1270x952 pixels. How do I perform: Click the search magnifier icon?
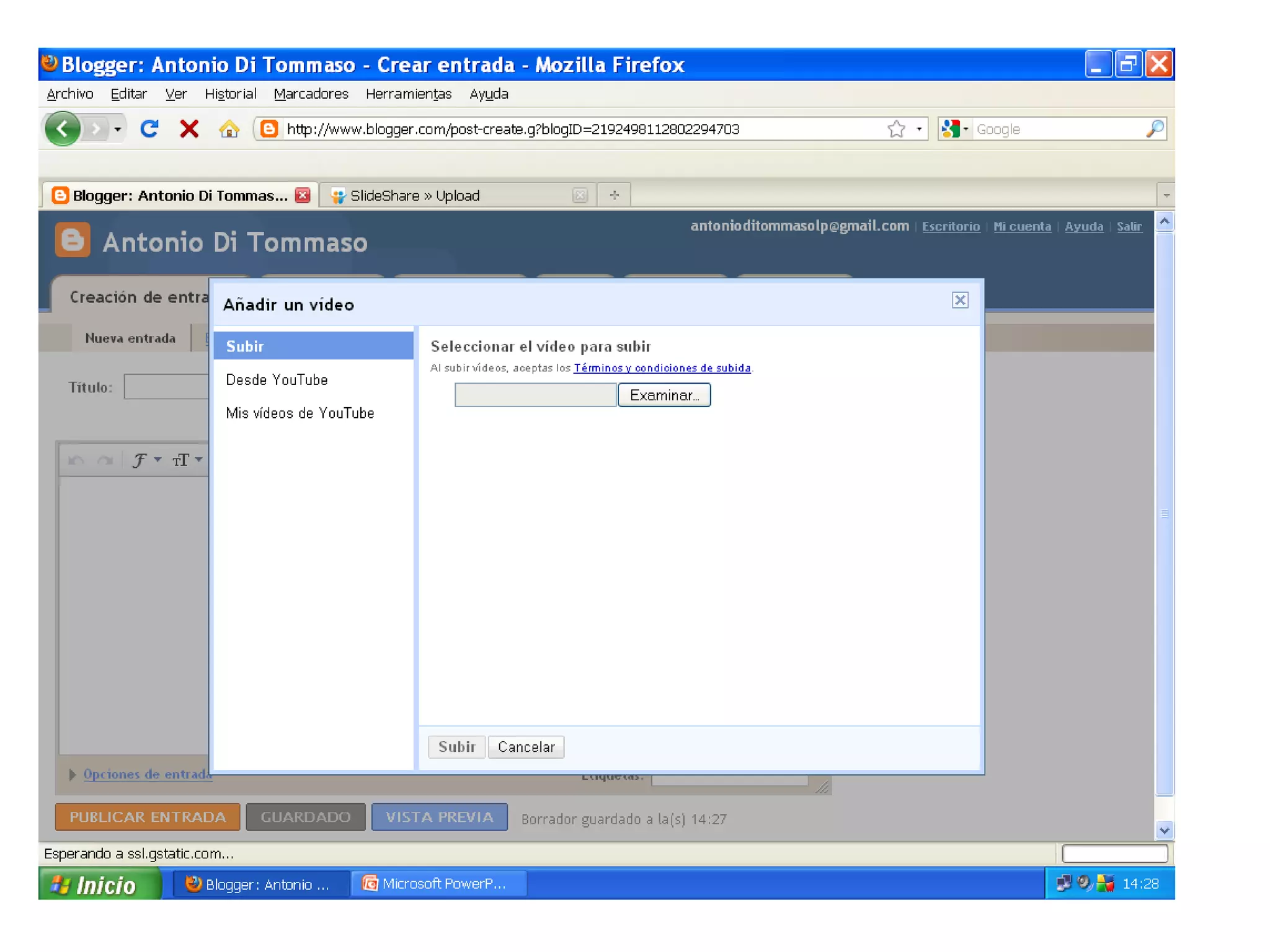pyautogui.click(x=1154, y=129)
